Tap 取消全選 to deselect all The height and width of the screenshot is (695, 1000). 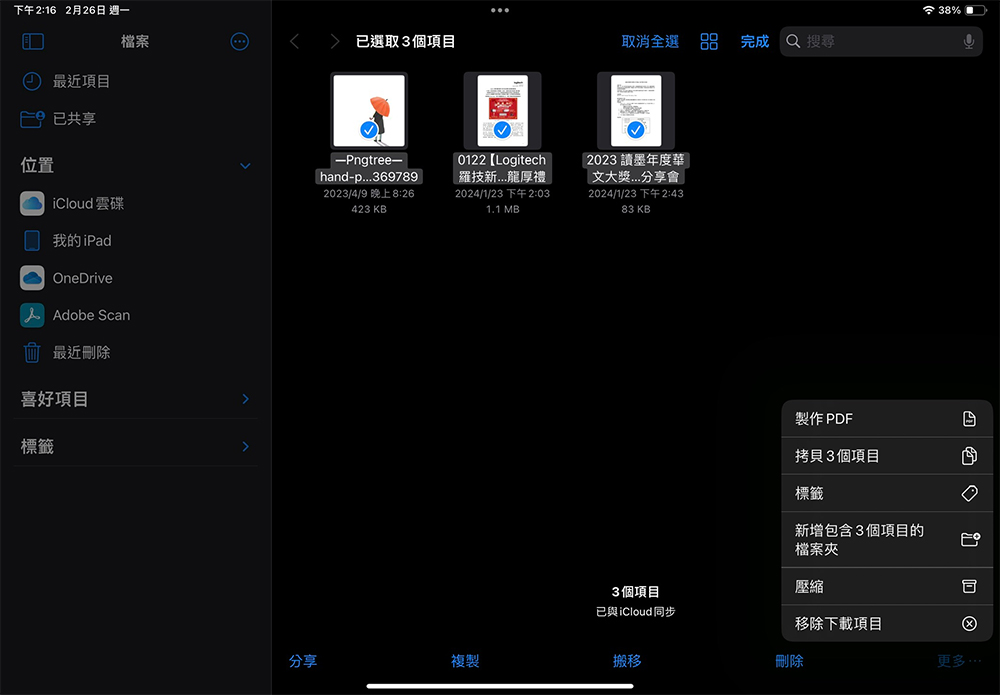(x=650, y=41)
